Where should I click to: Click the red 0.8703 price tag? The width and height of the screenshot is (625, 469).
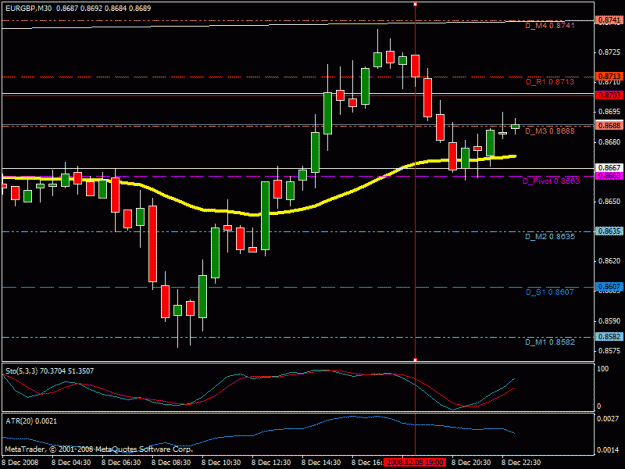[609, 95]
